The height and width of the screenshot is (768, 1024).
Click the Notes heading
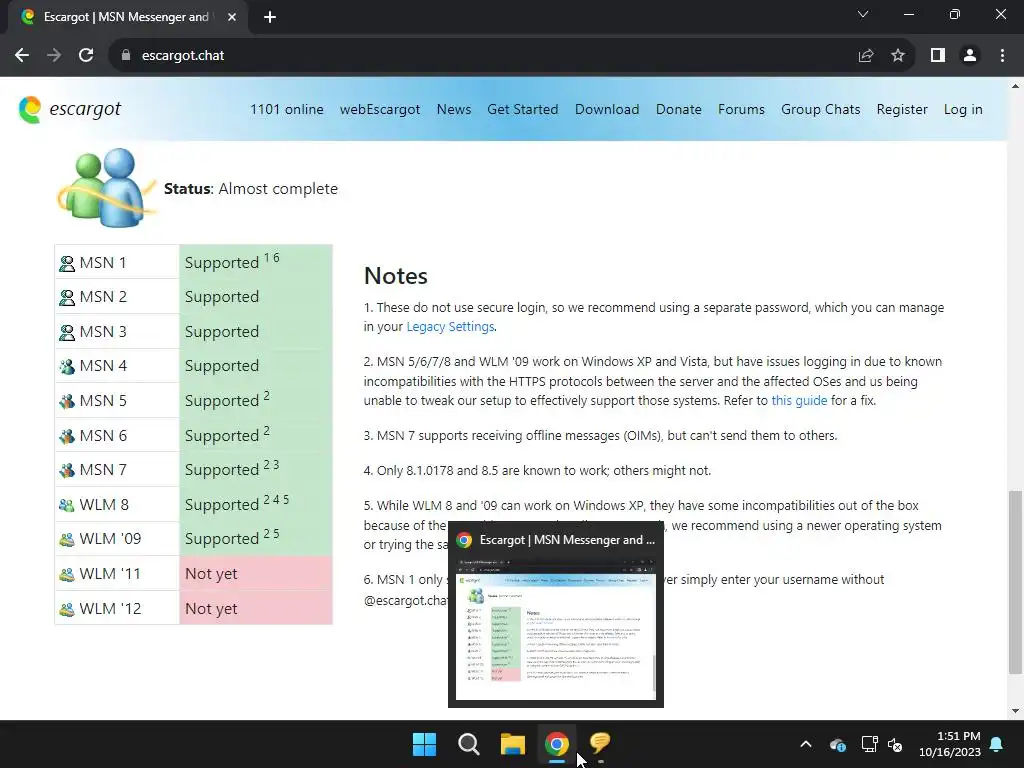coord(396,276)
